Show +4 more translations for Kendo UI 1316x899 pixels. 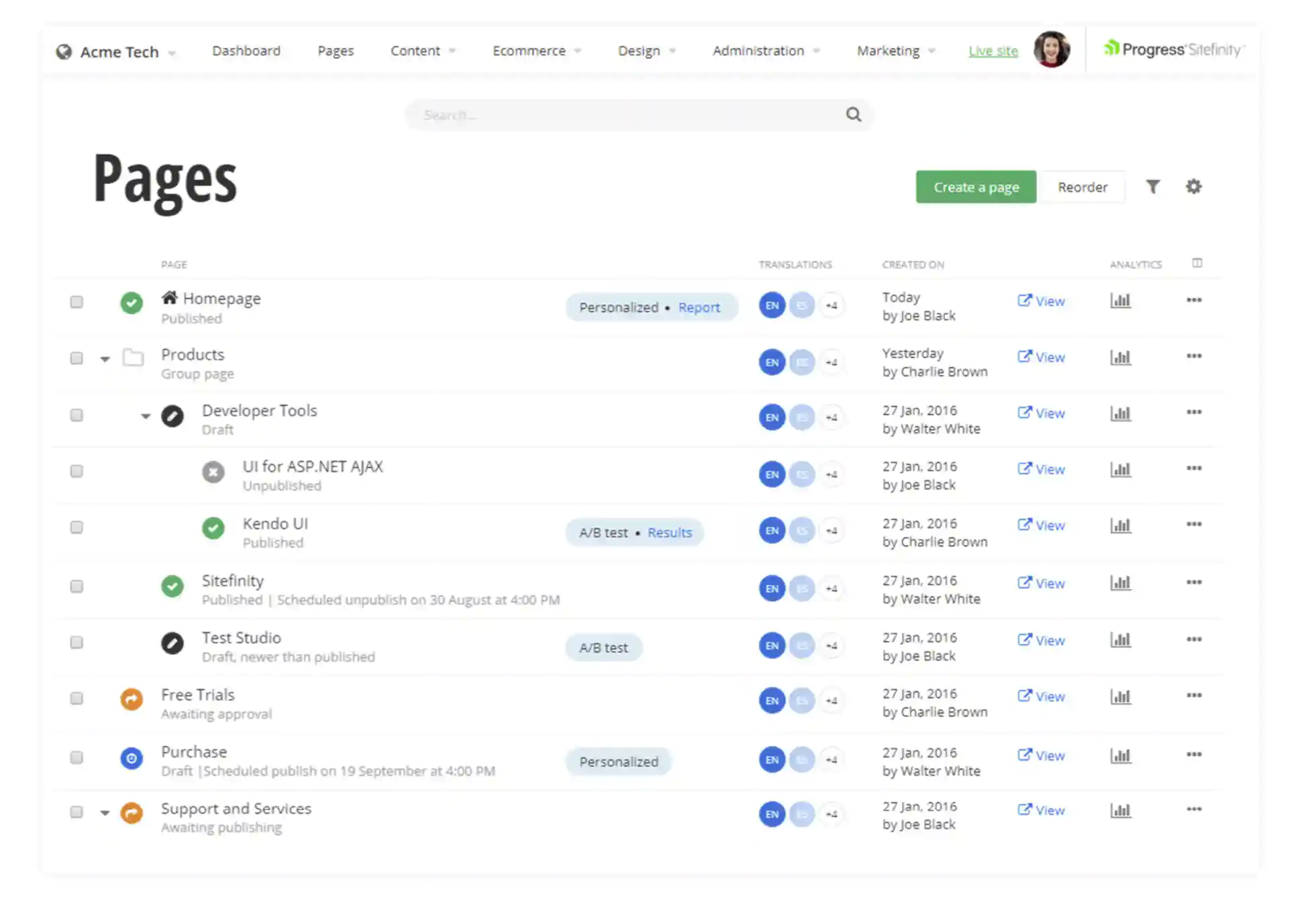tap(831, 531)
